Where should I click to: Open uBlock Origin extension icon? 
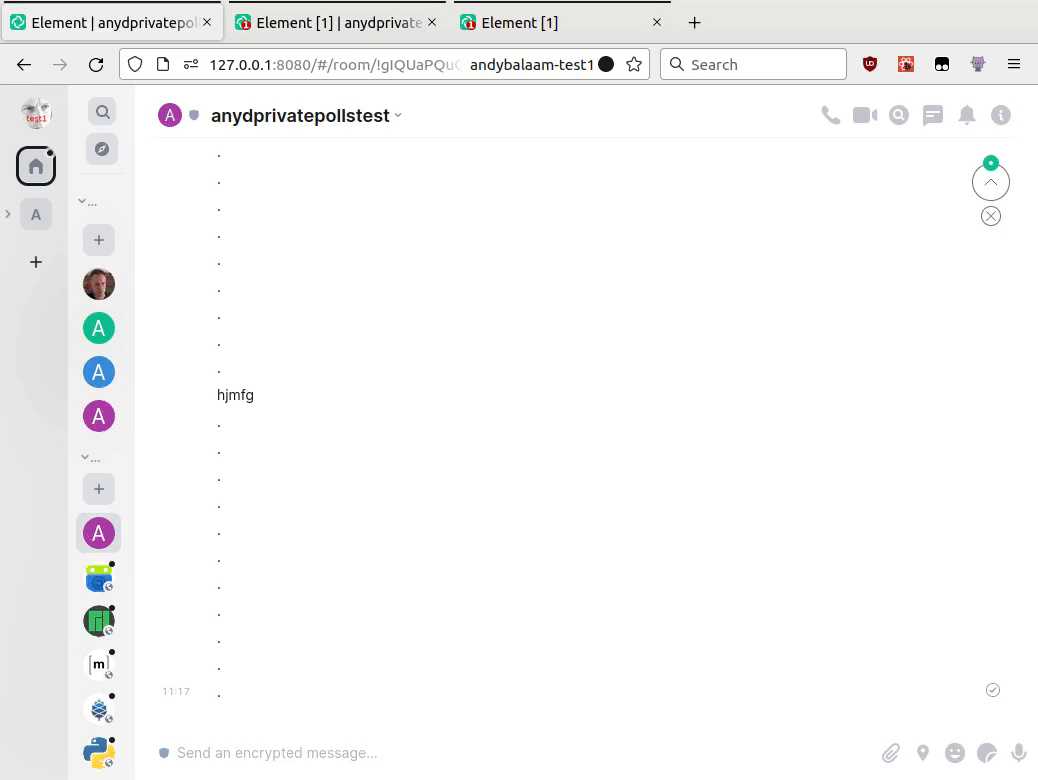coord(870,64)
